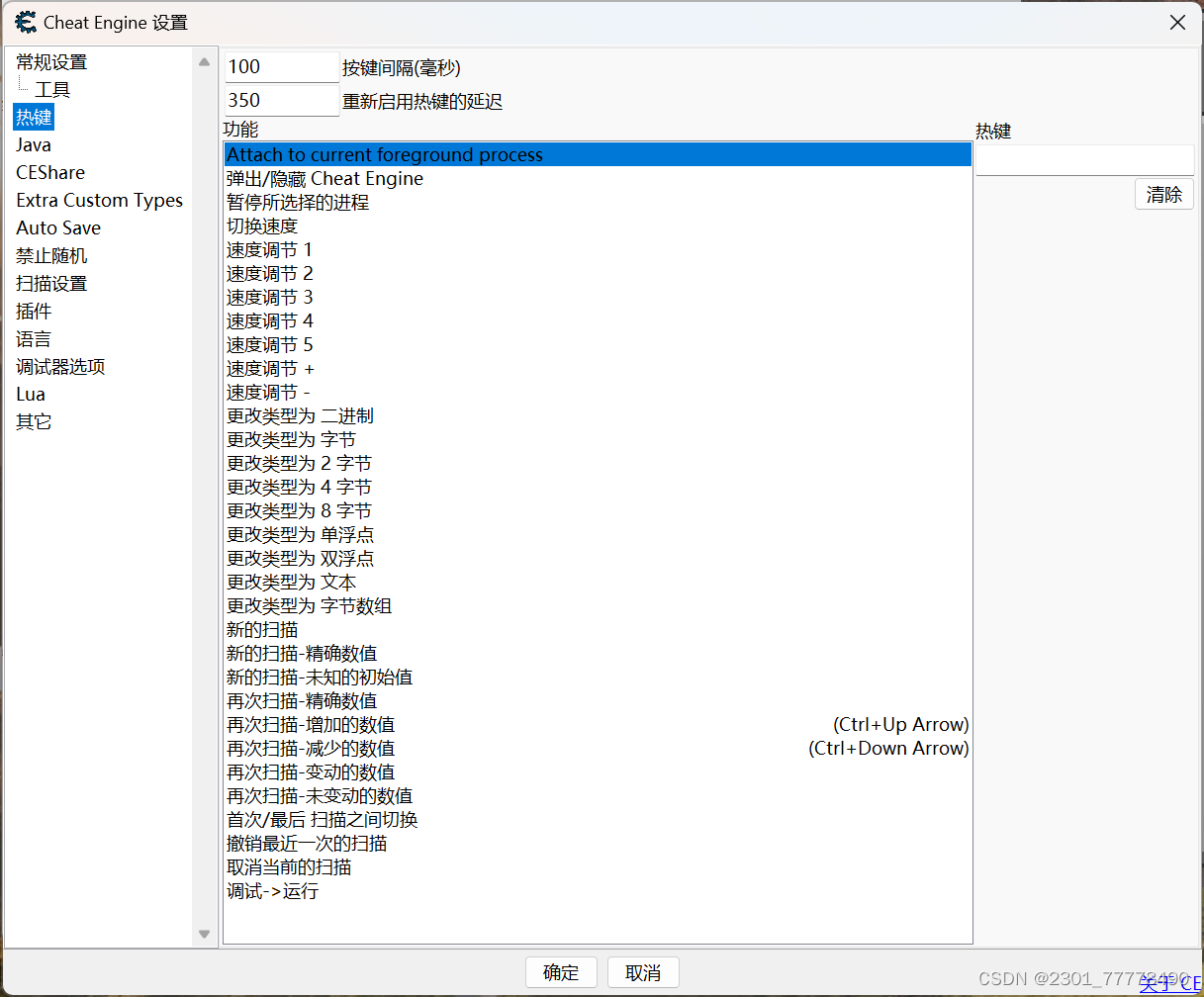Open the 调试器选项 settings category
1204x997 pixels.
click(x=60, y=367)
